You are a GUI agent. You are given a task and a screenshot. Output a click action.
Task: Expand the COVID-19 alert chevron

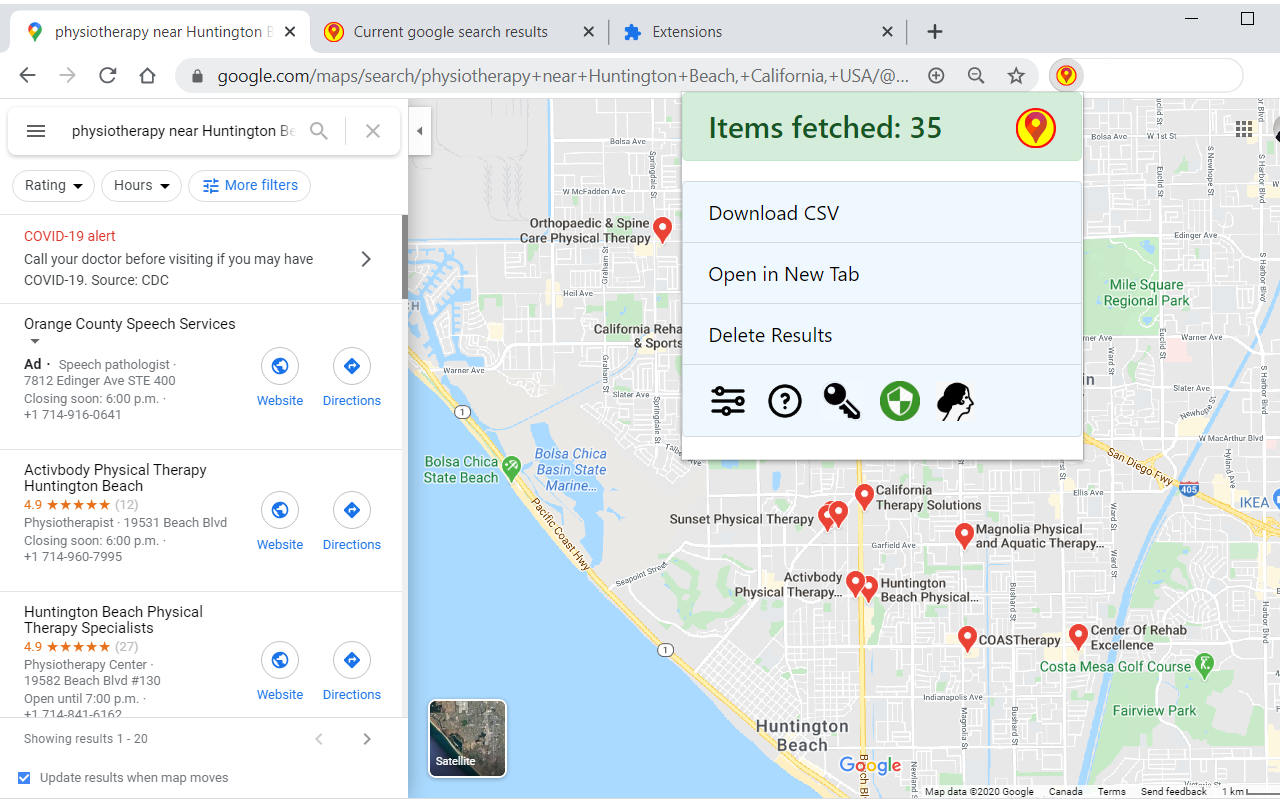pos(366,259)
